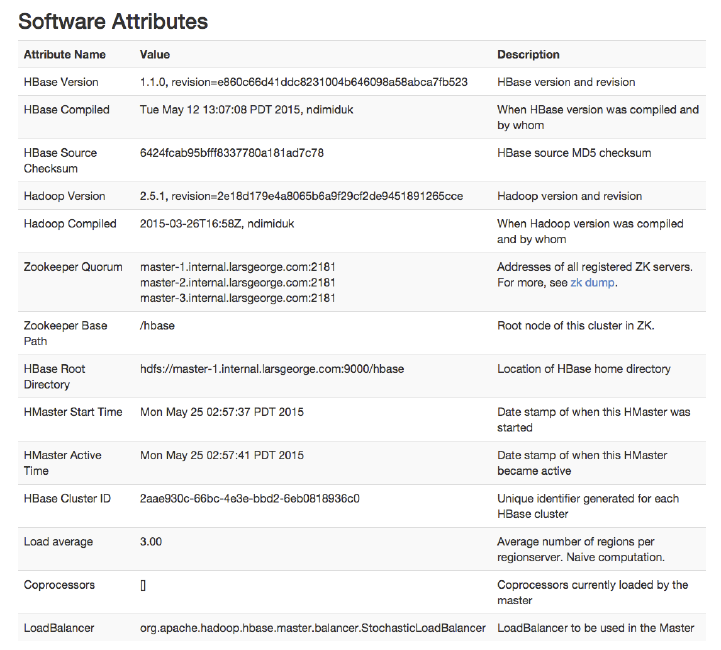The height and width of the screenshot is (650, 721).
Task: Click the Hadoop Version revision value
Action: tap(301, 196)
